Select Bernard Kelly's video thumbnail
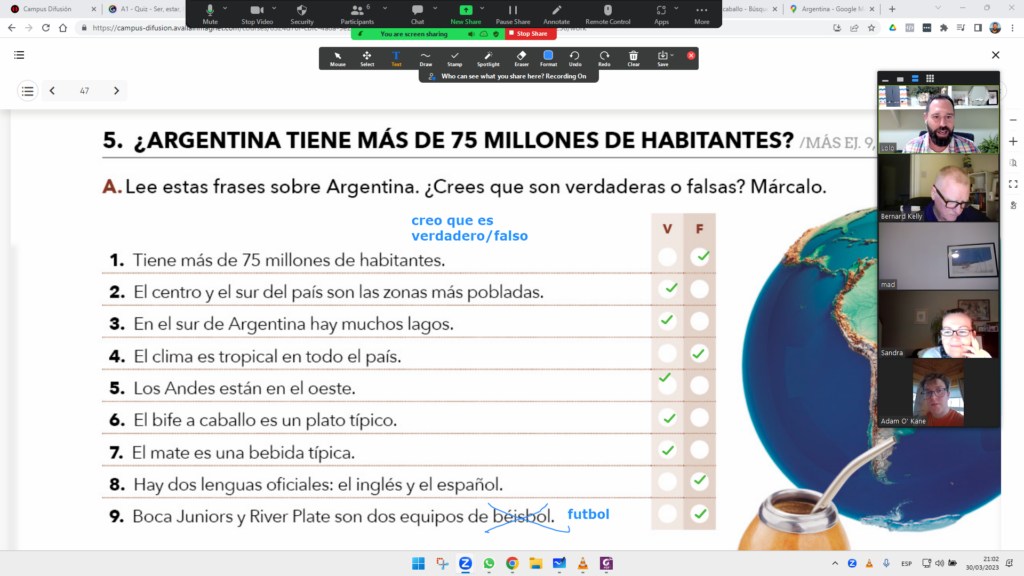The width and height of the screenshot is (1024, 576). [938, 187]
